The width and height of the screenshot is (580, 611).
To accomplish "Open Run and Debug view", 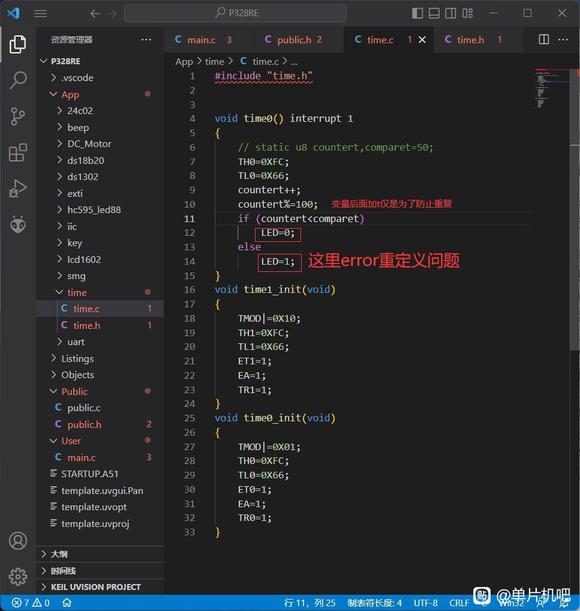I will [18, 189].
